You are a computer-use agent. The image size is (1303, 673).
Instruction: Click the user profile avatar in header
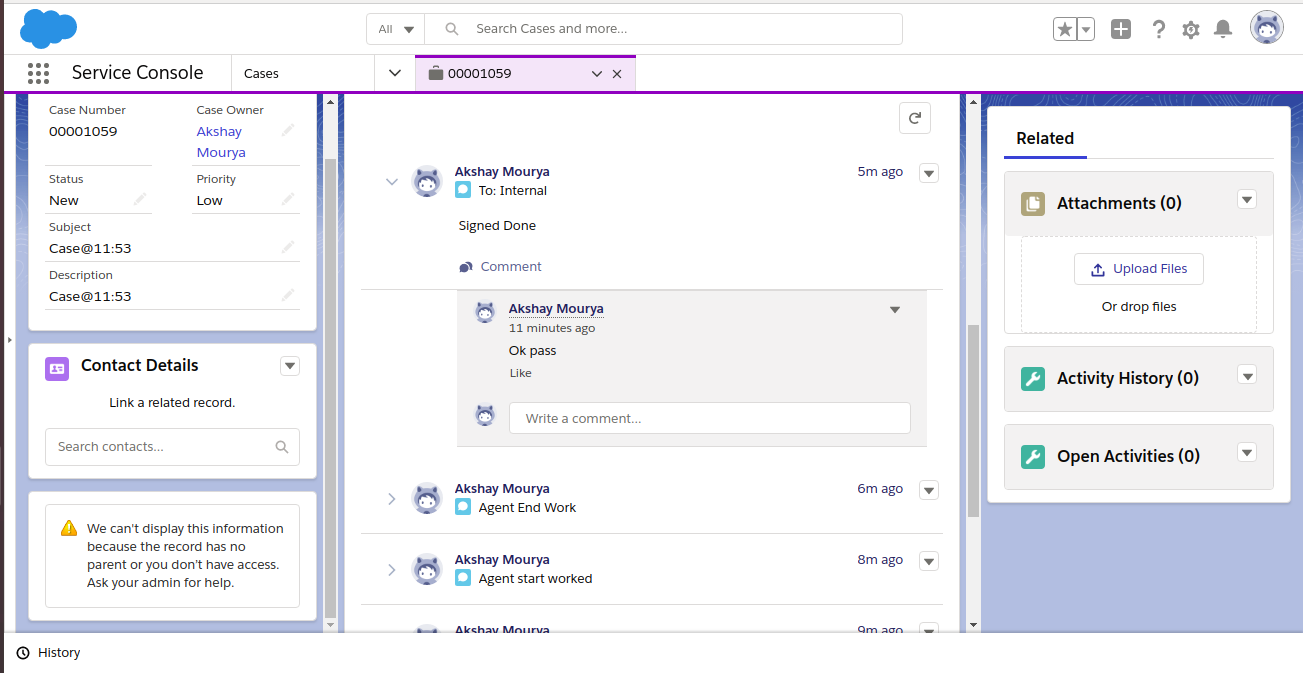1267,28
